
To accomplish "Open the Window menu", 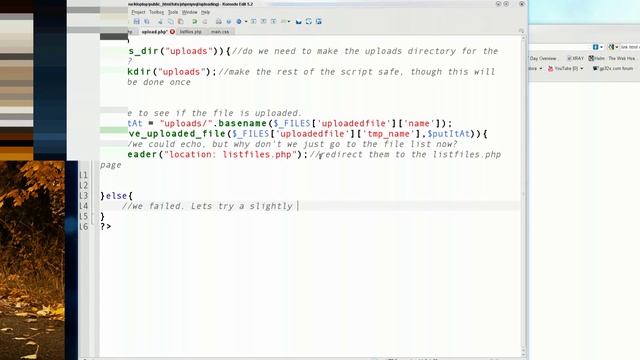I will [189, 12].
